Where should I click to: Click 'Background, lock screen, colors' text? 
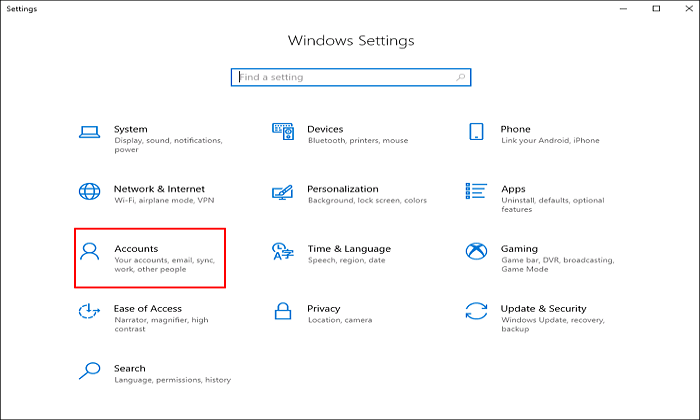[x=367, y=200]
